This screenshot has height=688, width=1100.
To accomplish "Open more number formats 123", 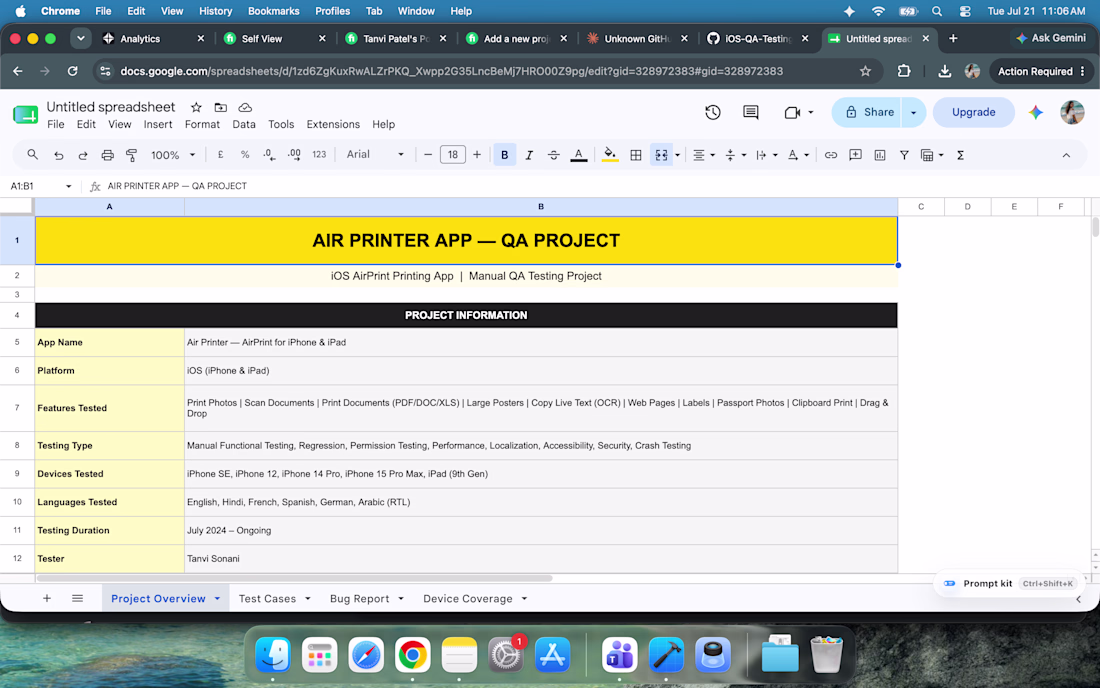I will [x=319, y=155].
